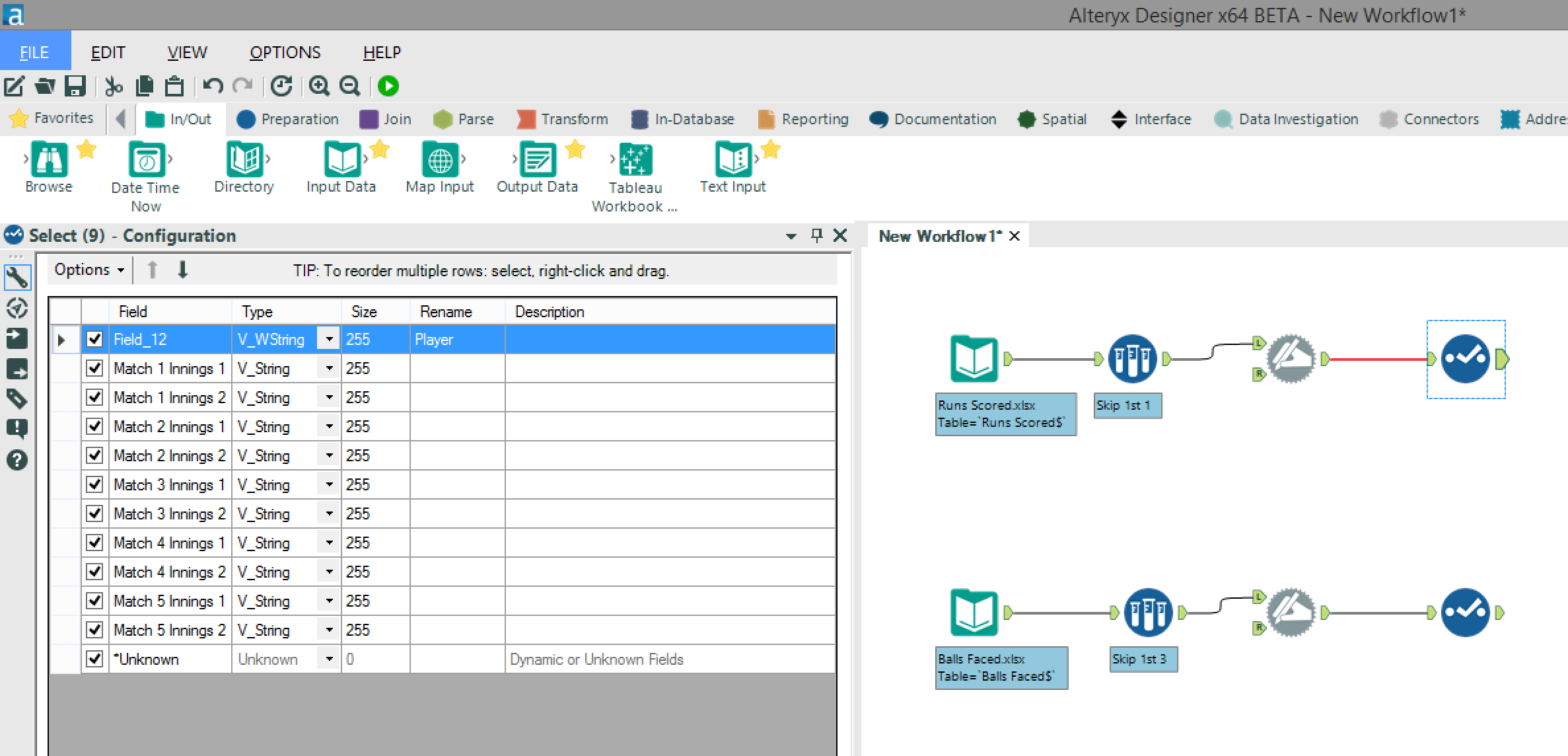
Task: Switch to the Reporting tool category
Action: click(804, 119)
